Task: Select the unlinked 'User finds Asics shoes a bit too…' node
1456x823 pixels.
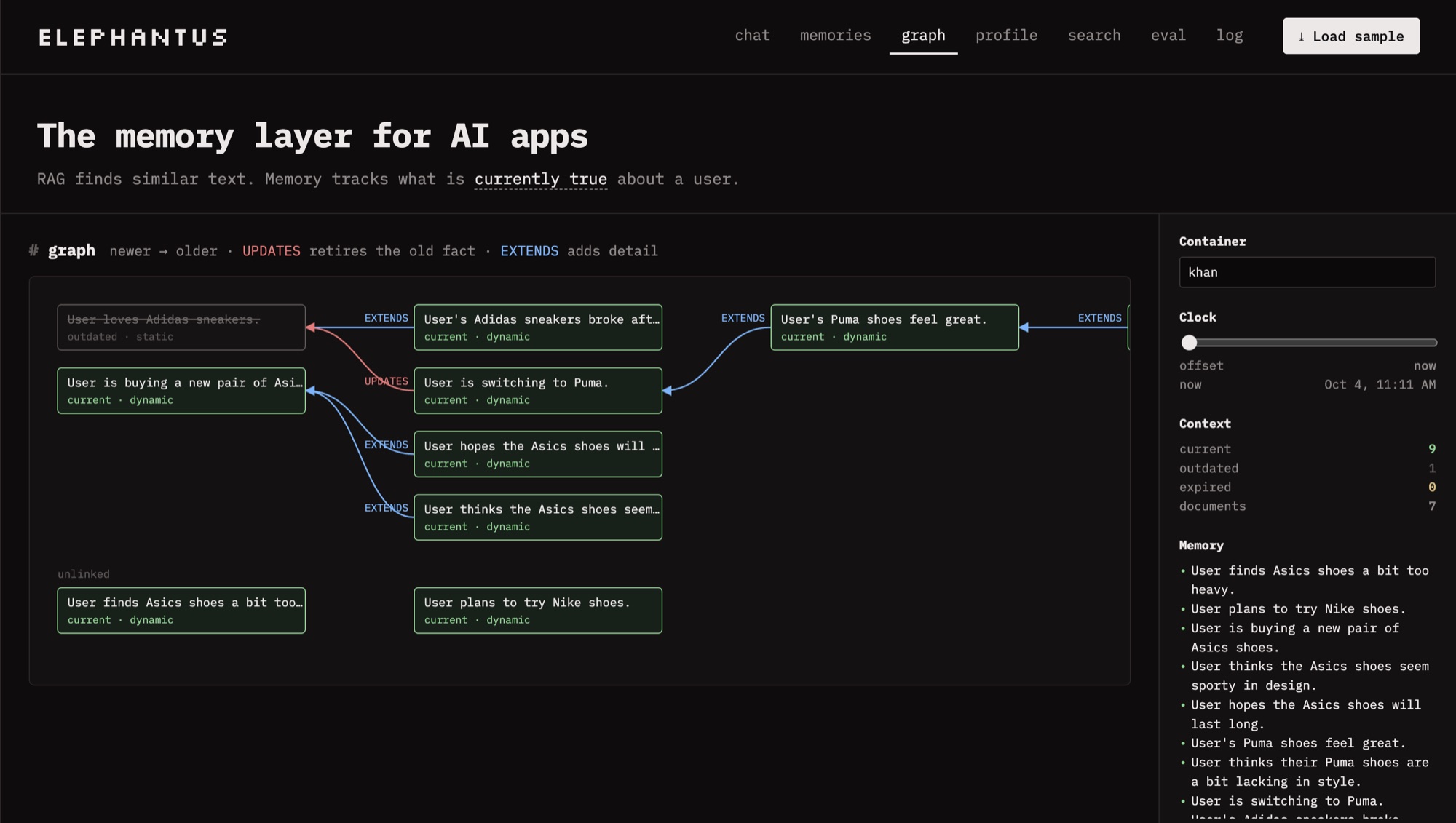Action: pyautogui.click(x=181, y=611)
